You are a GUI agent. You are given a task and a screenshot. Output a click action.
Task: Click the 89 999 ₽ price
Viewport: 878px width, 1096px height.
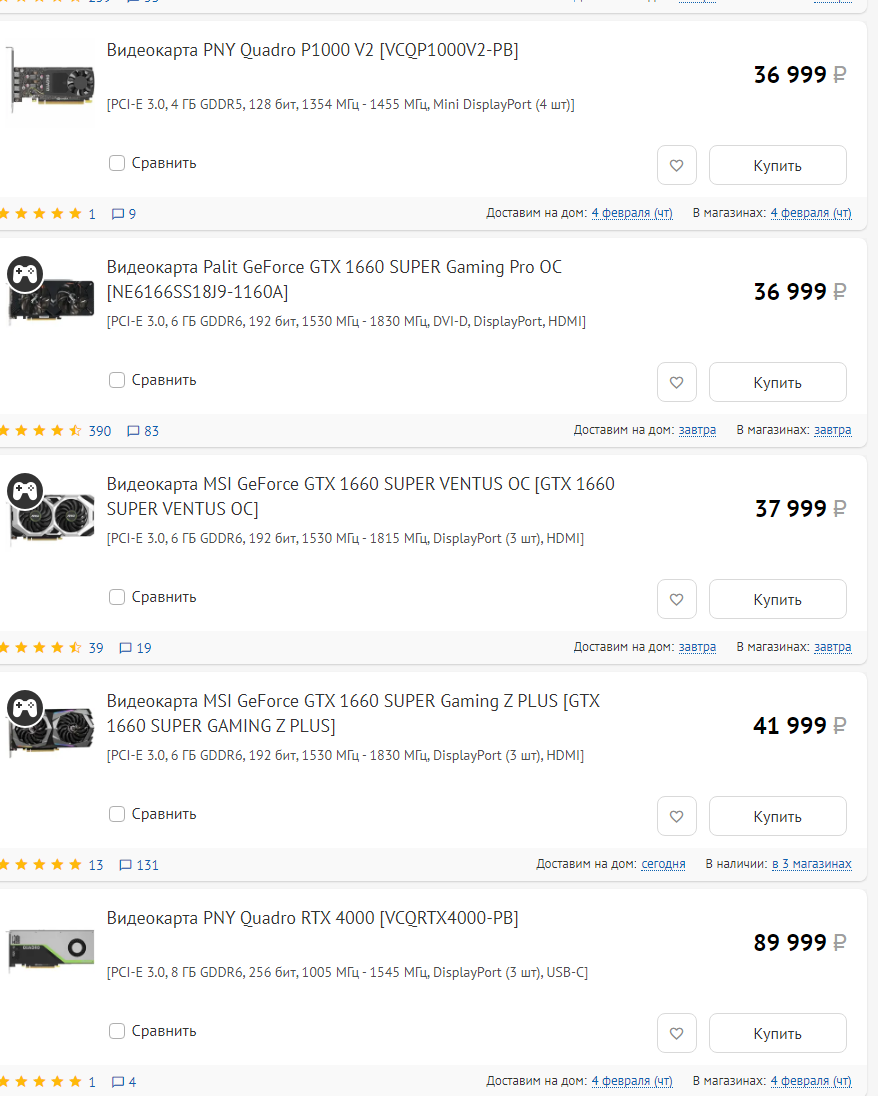[800, 943]
